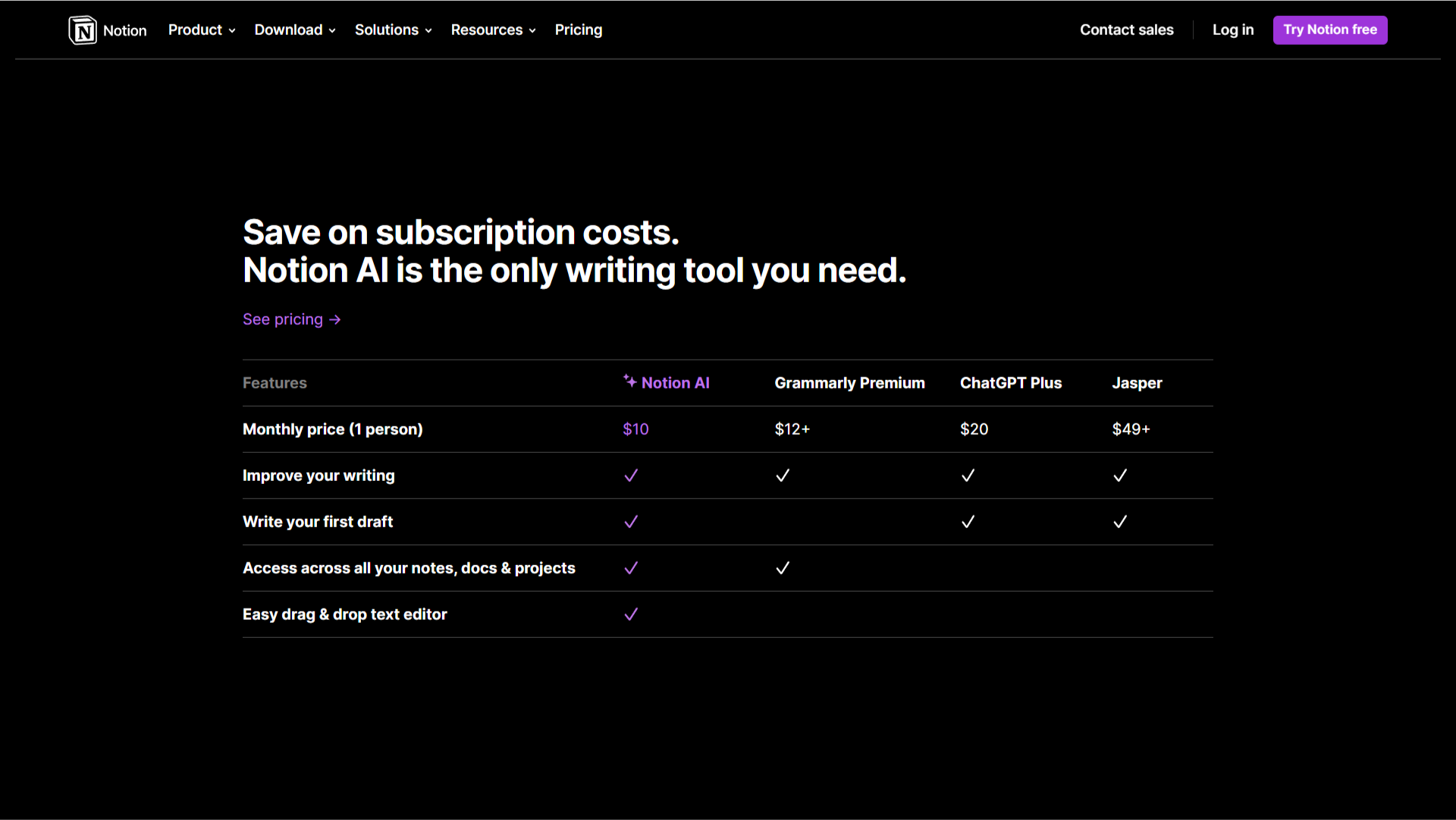Click Notion AI checkmark for Write your first draft
The image size is (1456, 820).
631,522
